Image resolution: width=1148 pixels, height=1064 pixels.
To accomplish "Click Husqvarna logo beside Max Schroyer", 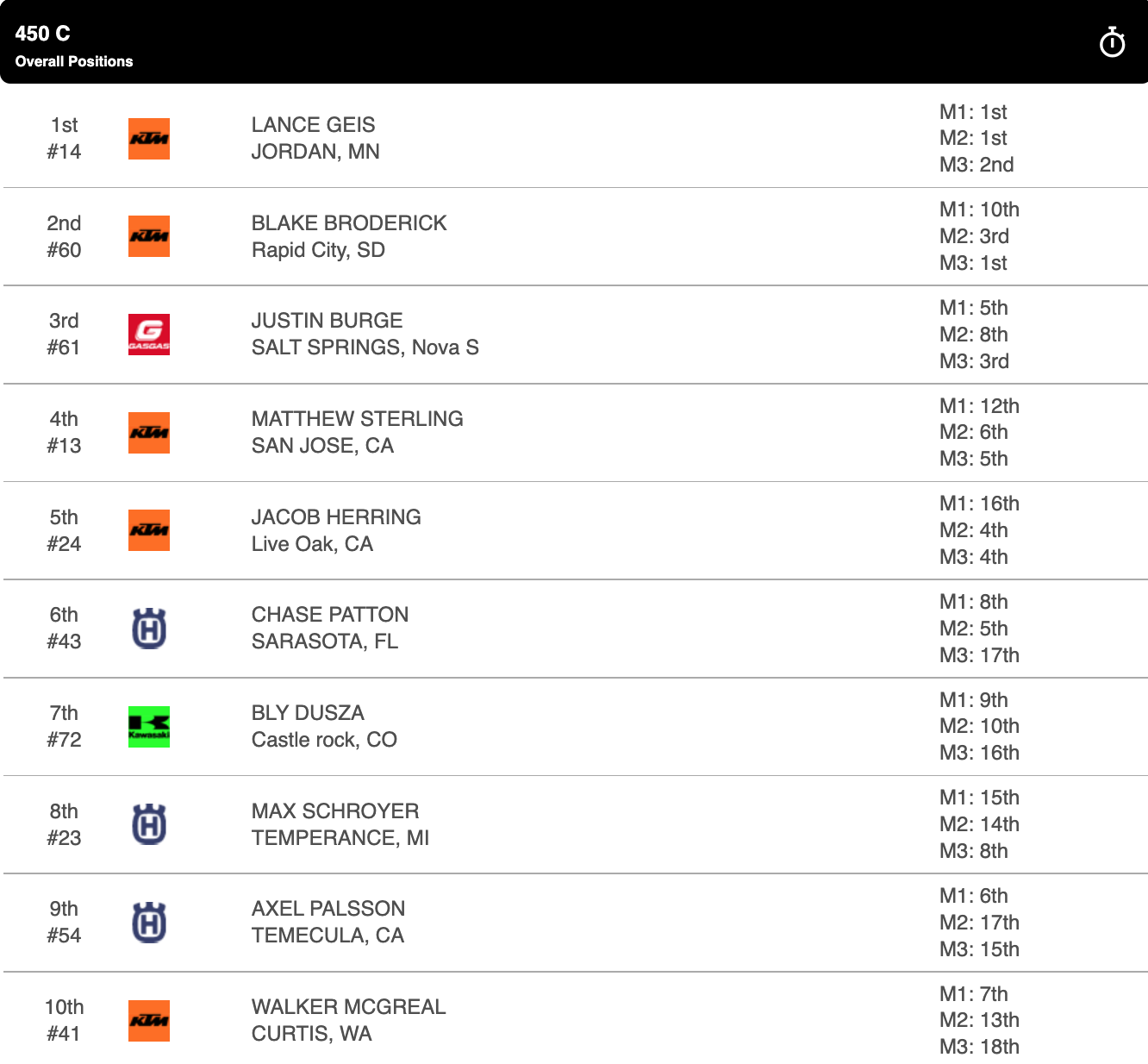I will (149, 824).
